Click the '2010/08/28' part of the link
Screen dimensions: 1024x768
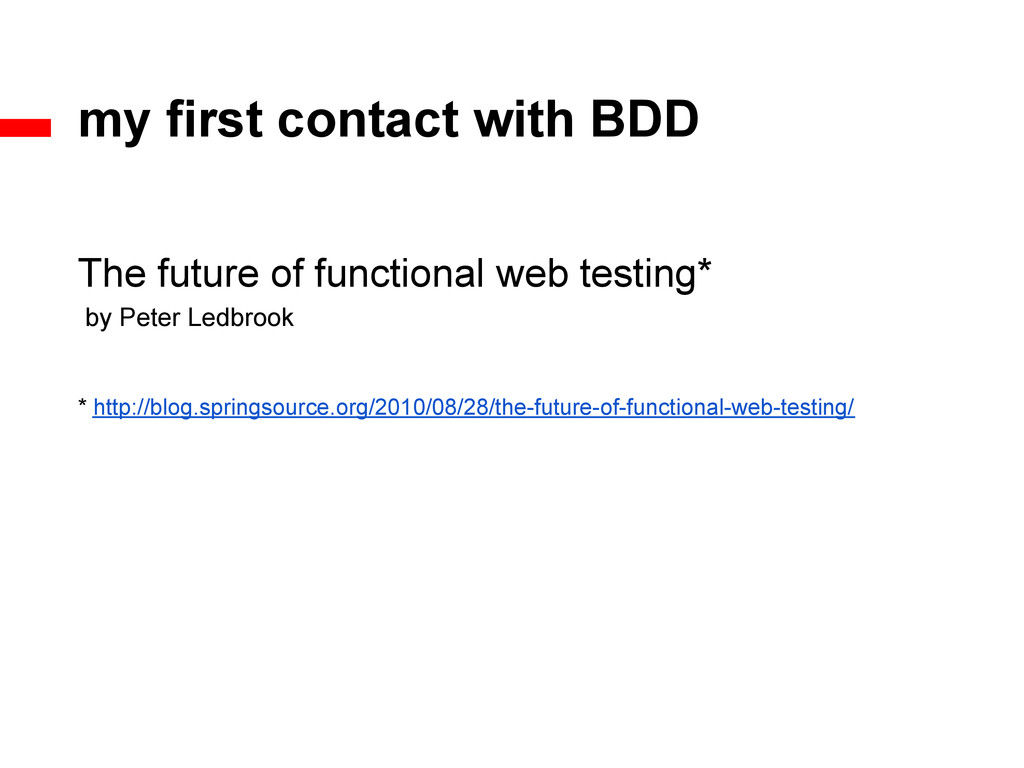pos(432,408)
